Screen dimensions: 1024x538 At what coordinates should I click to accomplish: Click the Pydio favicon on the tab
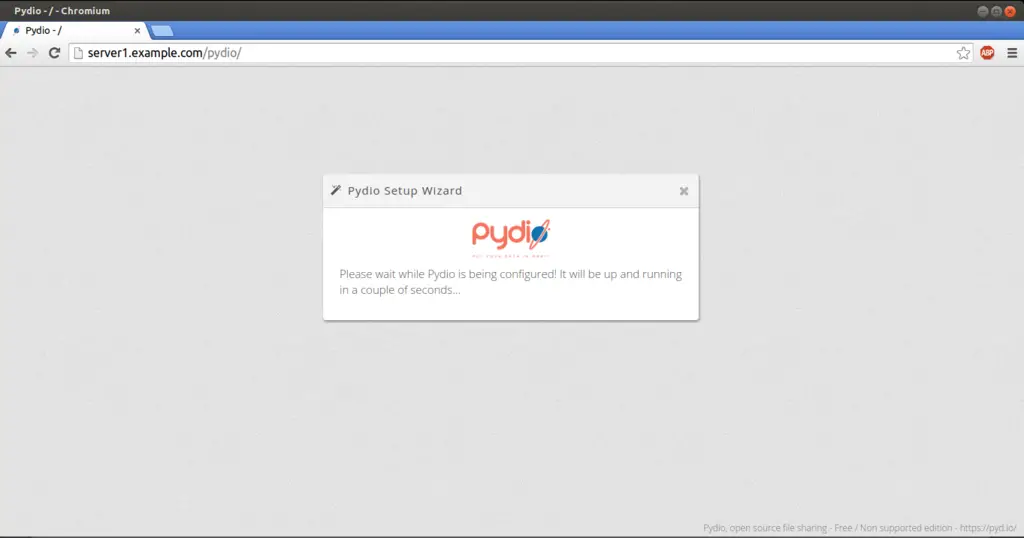(x=17, y=31)
